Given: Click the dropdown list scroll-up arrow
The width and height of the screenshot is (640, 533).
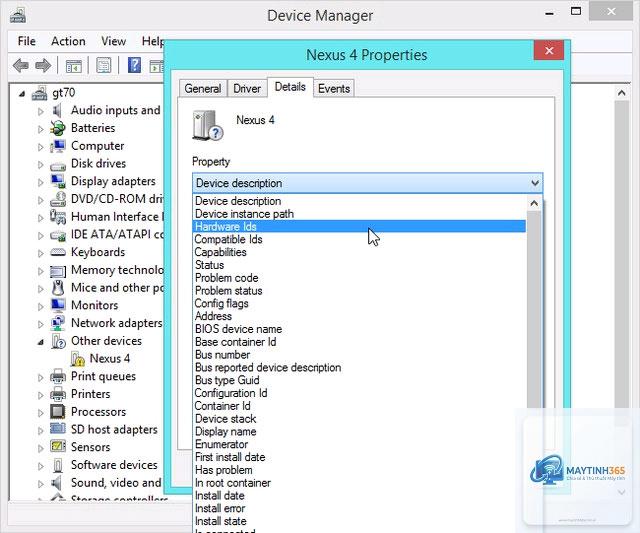Looking at the screenshot, I should (534, 203).
